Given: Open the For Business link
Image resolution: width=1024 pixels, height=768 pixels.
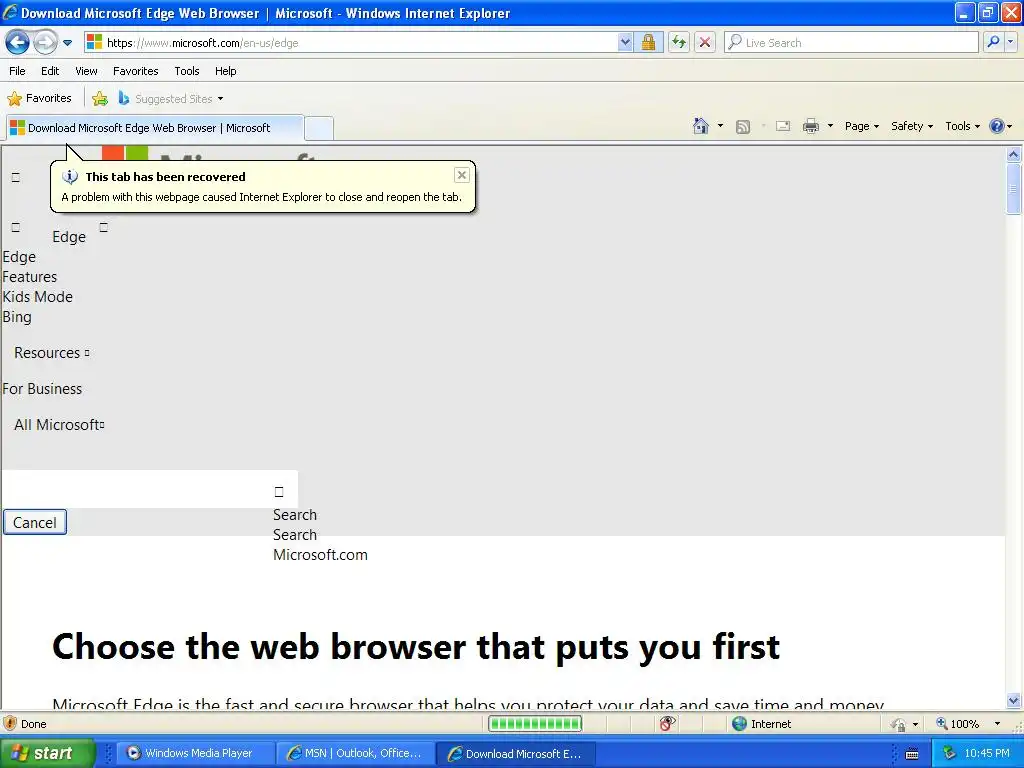Looking at the screenshot, I should [42, 389].
